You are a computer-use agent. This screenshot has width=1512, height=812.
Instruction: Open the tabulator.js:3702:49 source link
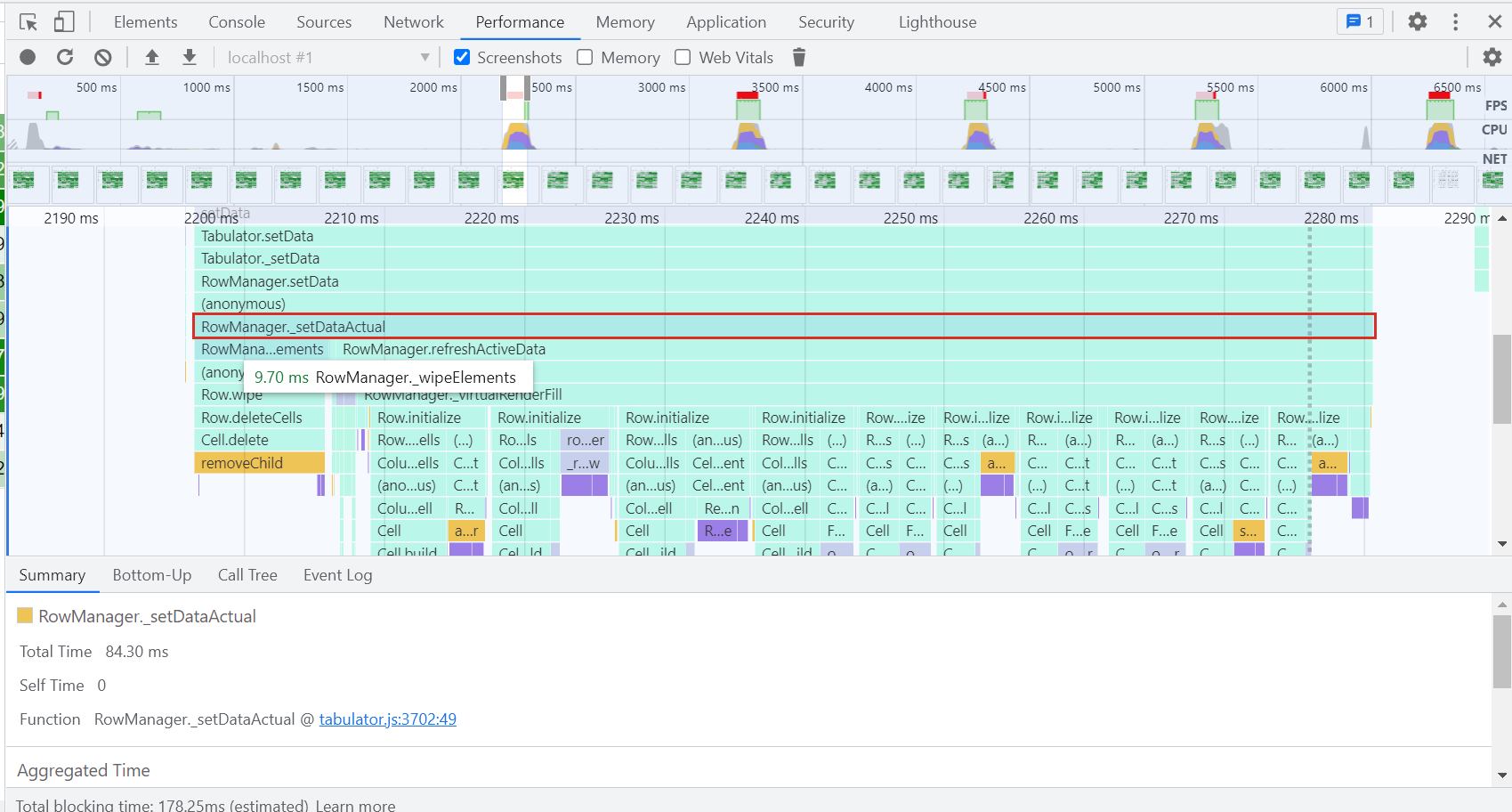[x=388, y=719]
